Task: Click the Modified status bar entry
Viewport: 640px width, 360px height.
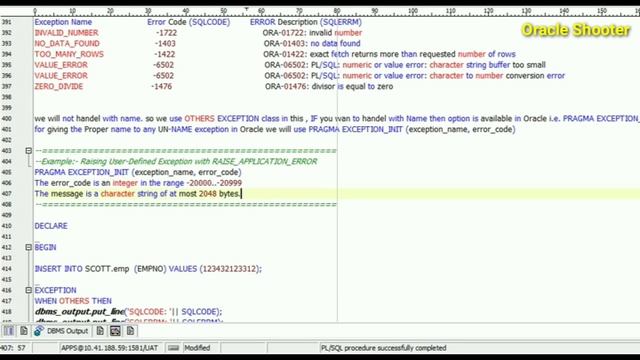Action: 197,348
